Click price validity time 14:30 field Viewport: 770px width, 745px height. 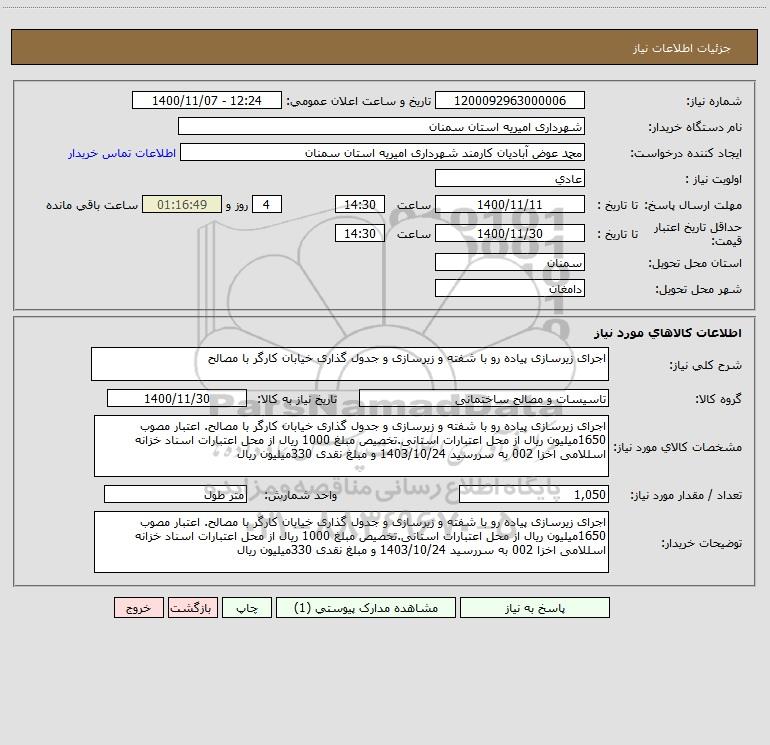[359, 233]
